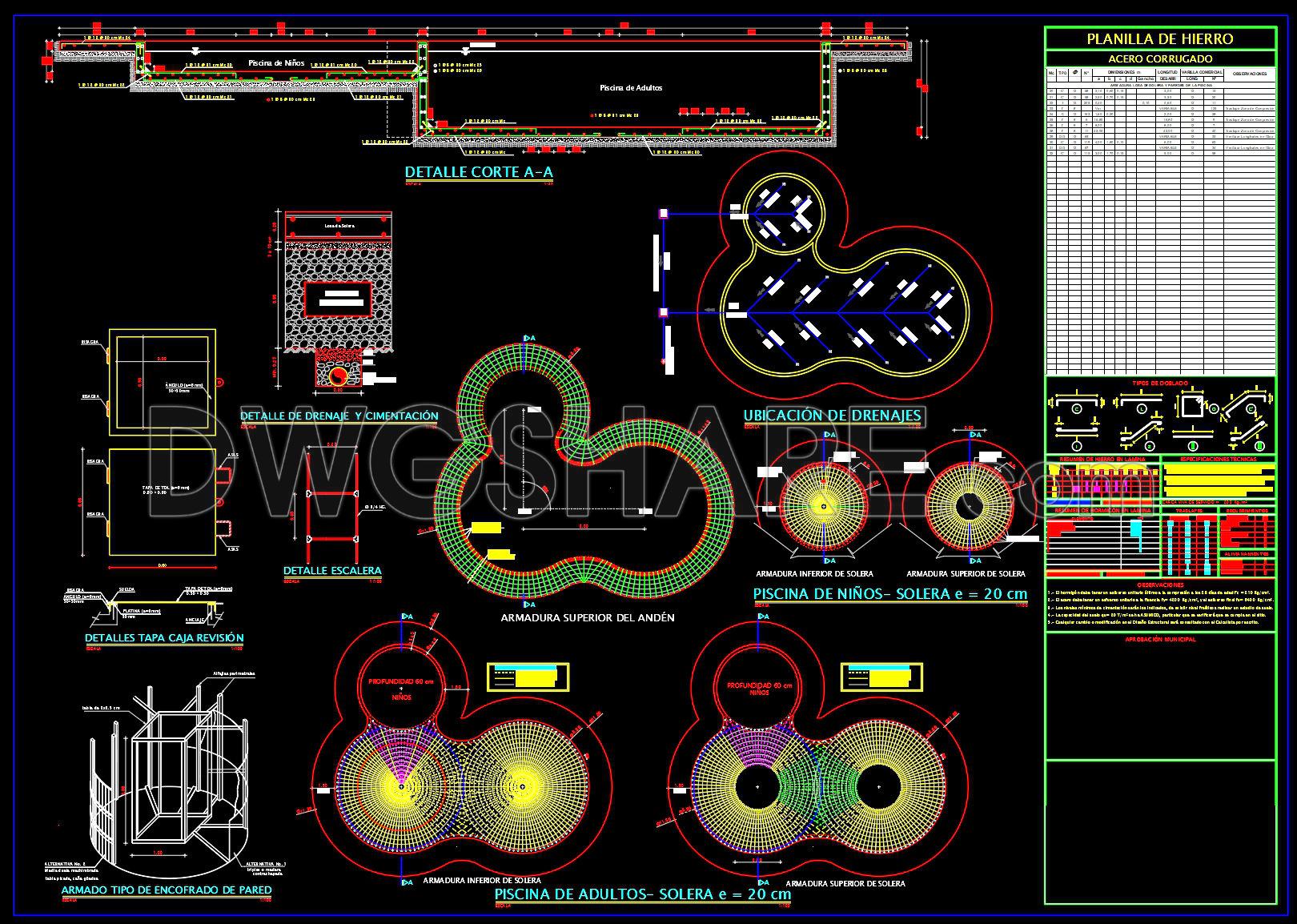Click the TIPOS DE DOBLADO section heading
The height and width of the screenshot is (924, 1297).
coord(1159,384)
